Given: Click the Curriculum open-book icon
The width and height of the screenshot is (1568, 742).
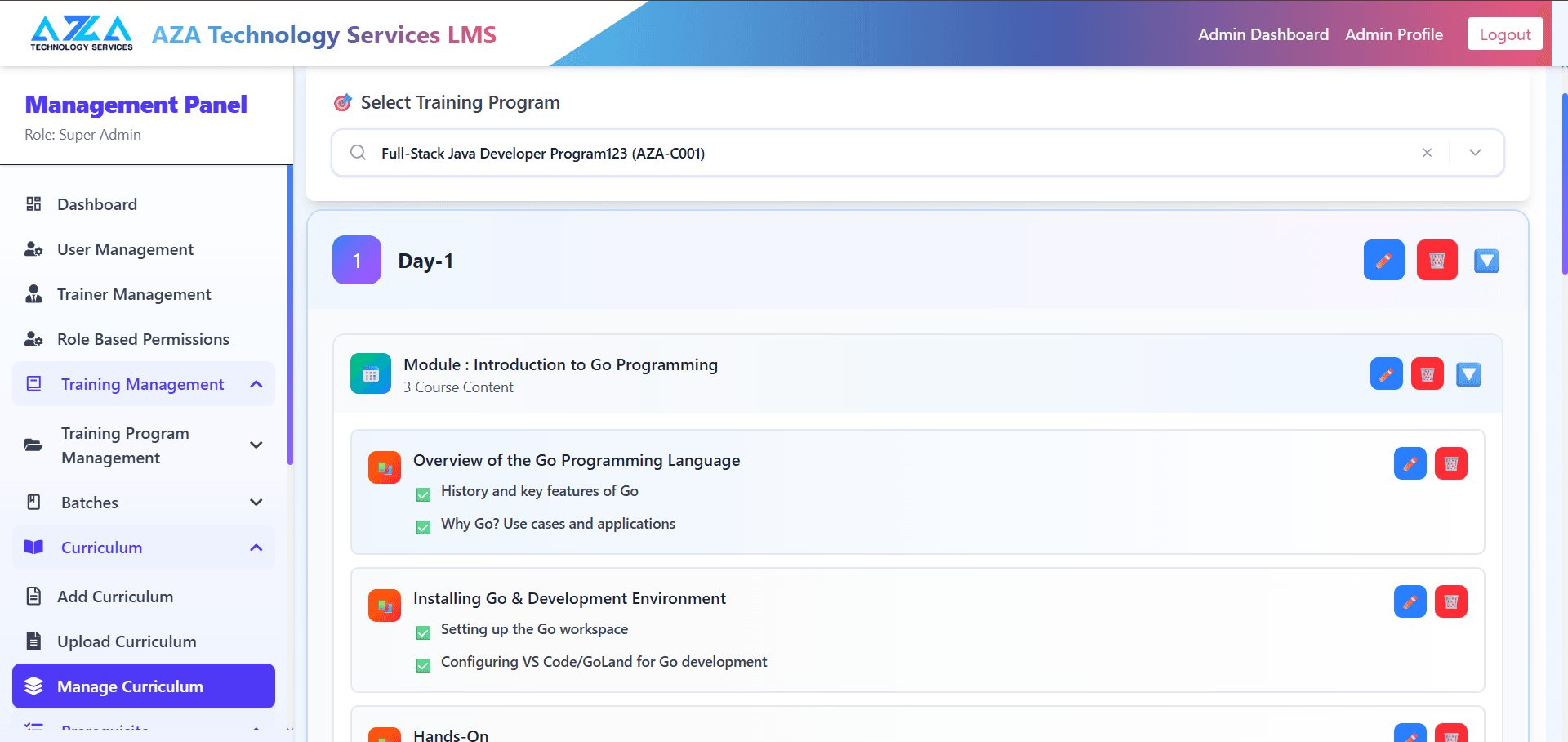Looking at the screenshot, I should 33,548.
